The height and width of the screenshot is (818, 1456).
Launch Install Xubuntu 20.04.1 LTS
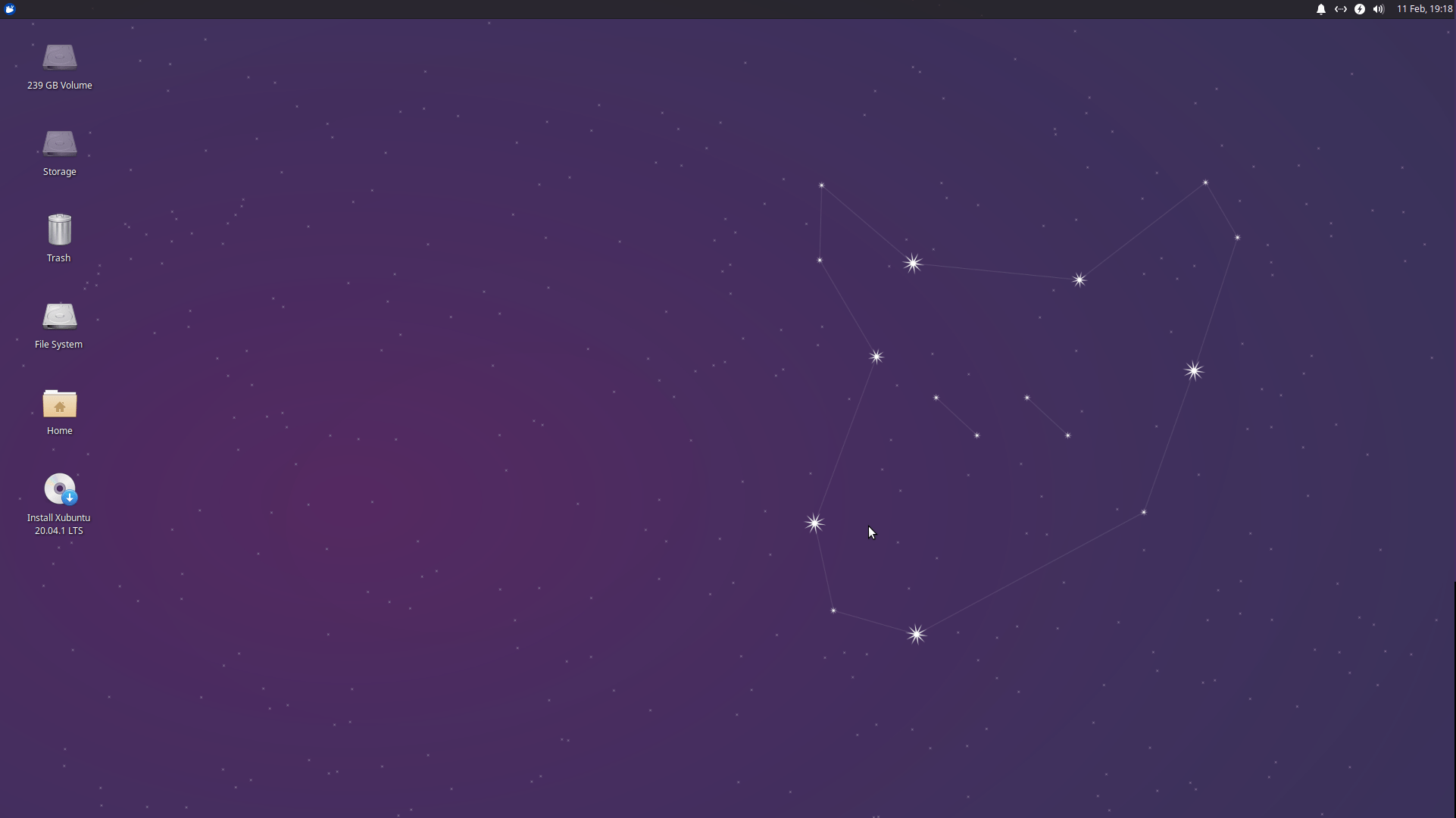[59, 489]
